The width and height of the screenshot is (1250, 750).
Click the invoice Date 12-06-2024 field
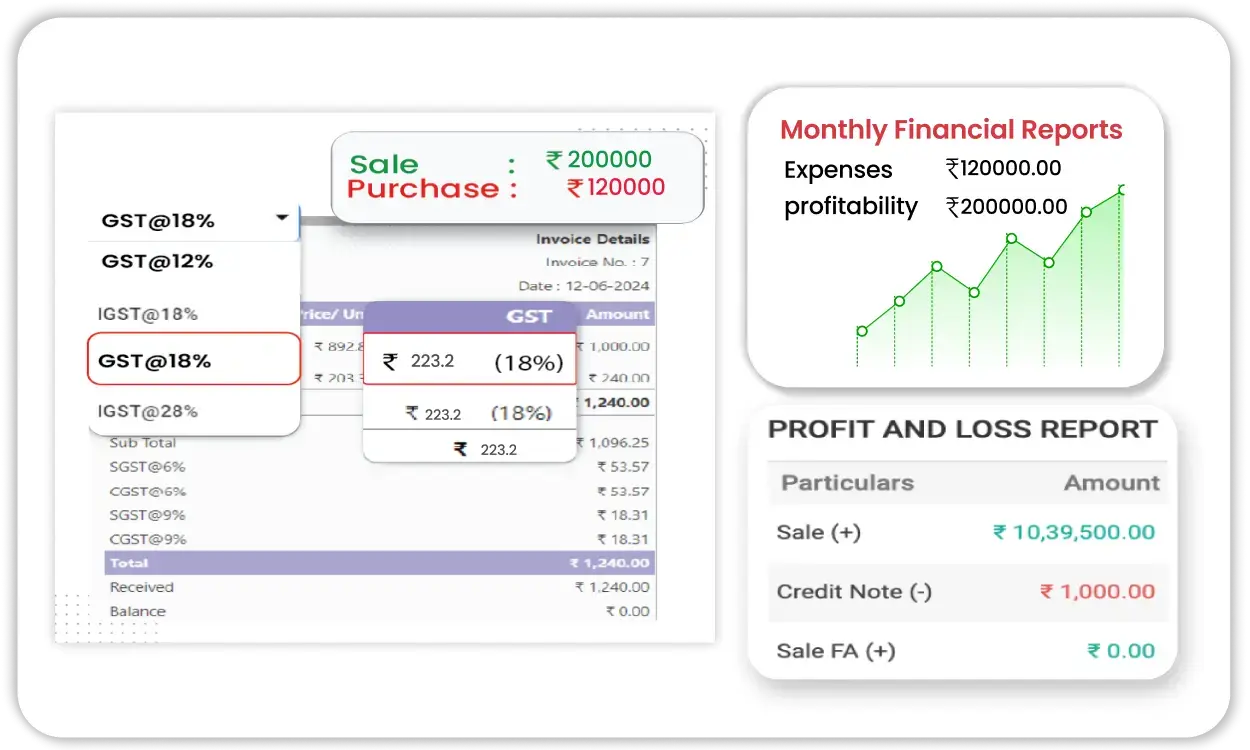coord(584,286)
